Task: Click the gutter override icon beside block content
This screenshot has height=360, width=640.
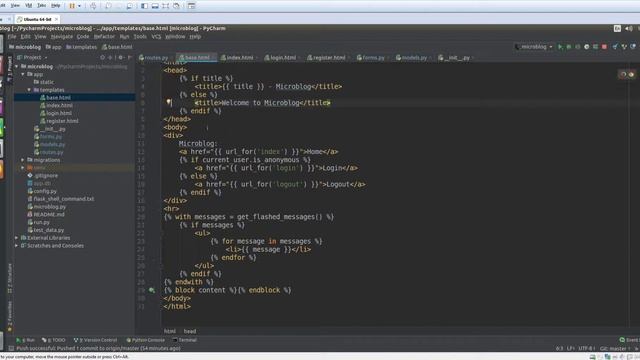Action: tap(152, 290)
